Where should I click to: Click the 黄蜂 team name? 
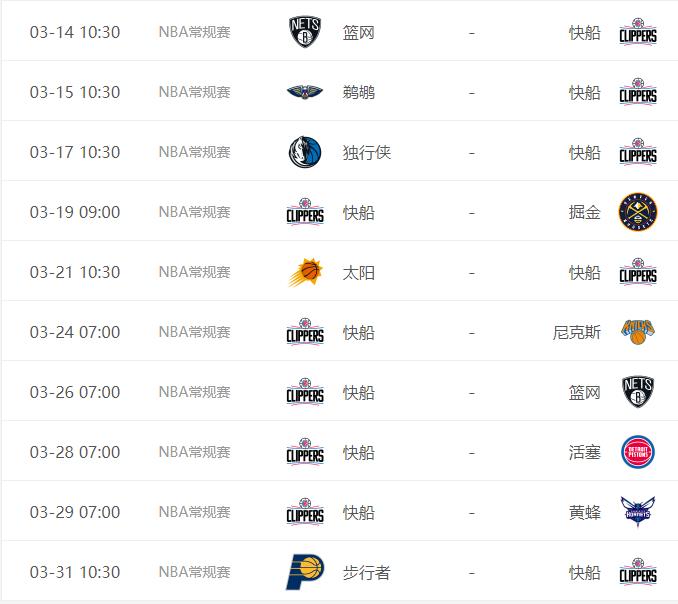pos(585,512)
